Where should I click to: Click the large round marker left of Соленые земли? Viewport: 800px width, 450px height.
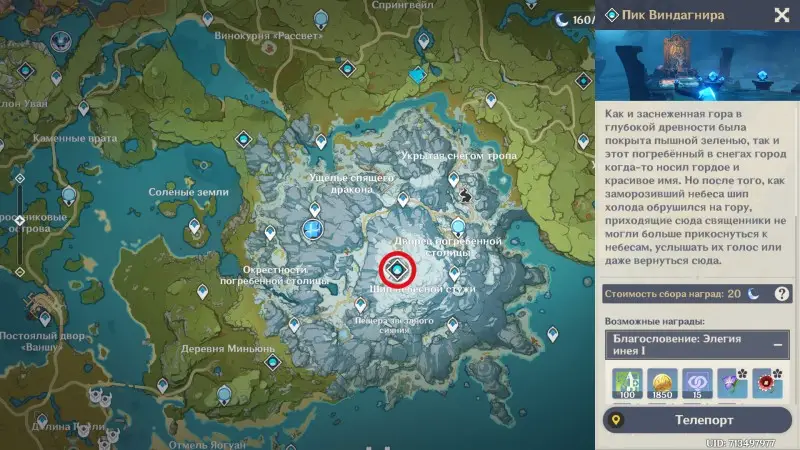(69, 196)
